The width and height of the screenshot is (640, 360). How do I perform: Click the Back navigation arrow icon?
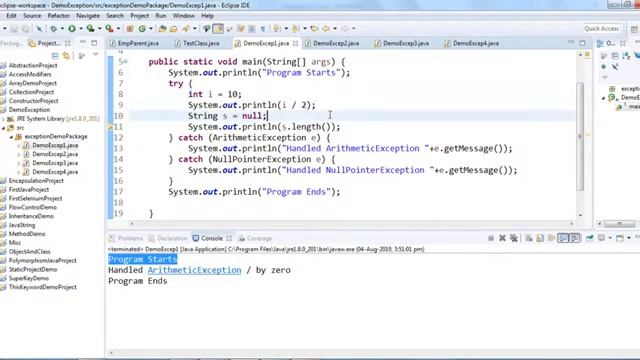click(327, 29)
